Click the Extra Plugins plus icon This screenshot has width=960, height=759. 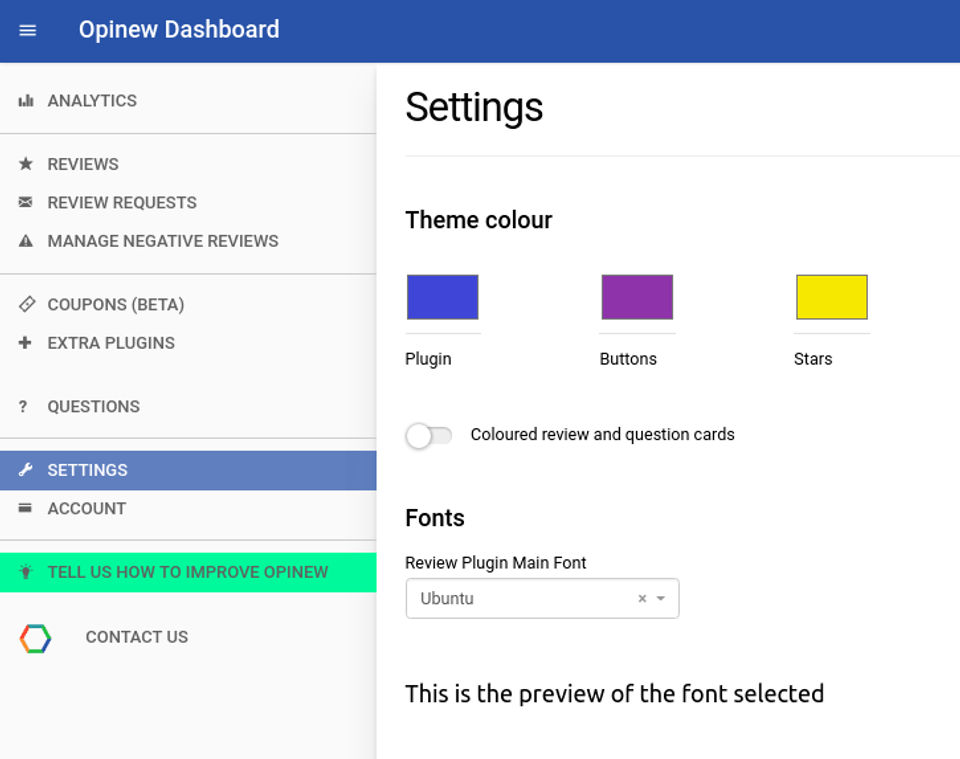(26, 343)
